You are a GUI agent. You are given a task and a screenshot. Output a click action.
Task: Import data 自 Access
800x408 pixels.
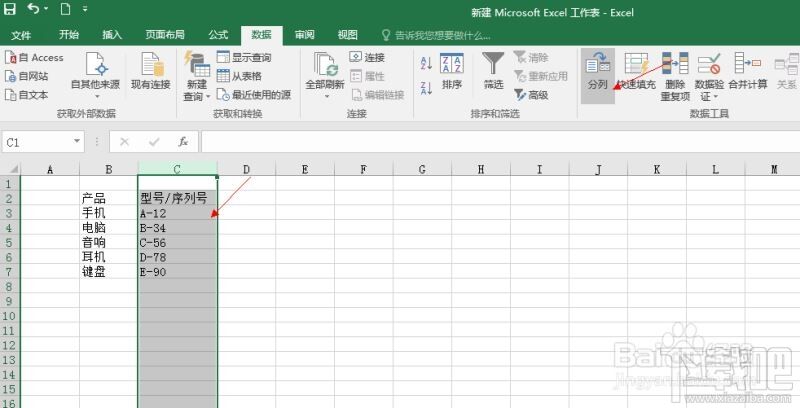(34, 58)
